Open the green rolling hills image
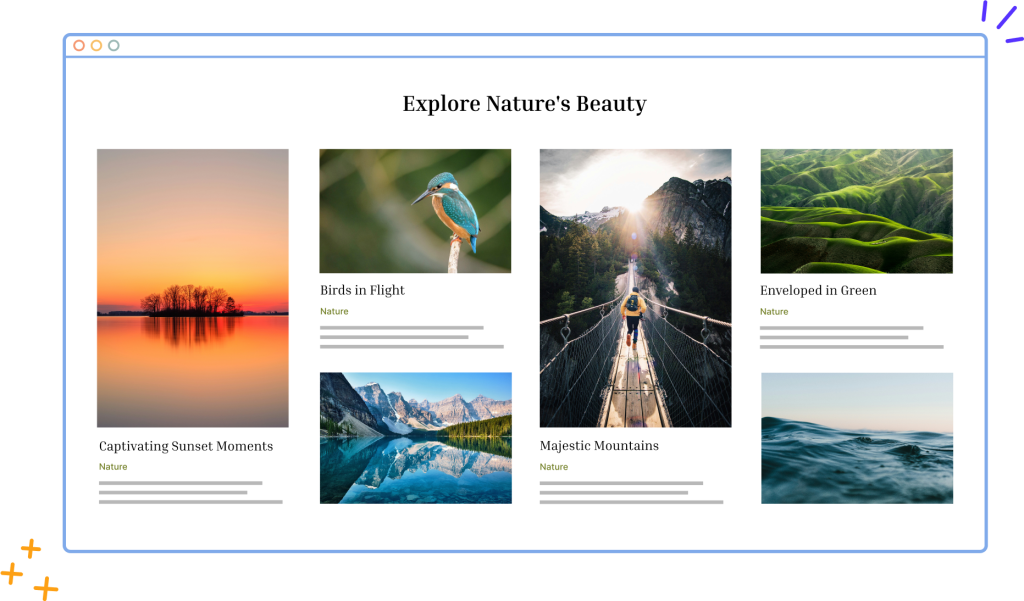Image resolution: width=1024 pixels, height=601 pixels. tap(856, 211)
